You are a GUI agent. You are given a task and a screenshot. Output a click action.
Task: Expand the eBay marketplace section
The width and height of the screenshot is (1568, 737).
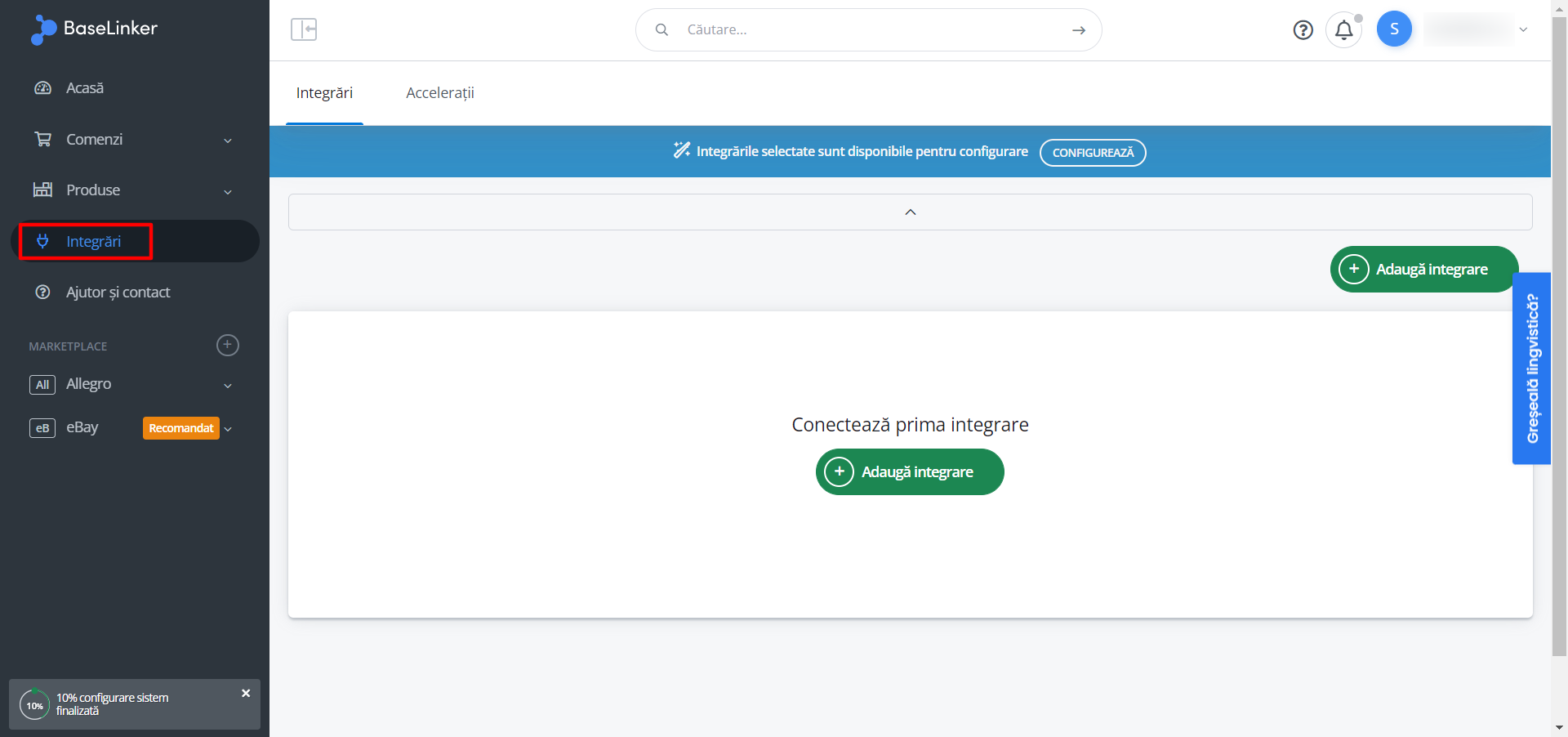click(x=228, y=428)
